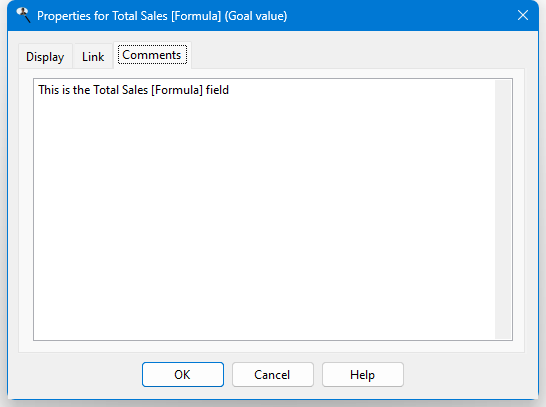Click the word "Total" in the comment text
This screenshot has height=407, width=546.
pos(106,90)
